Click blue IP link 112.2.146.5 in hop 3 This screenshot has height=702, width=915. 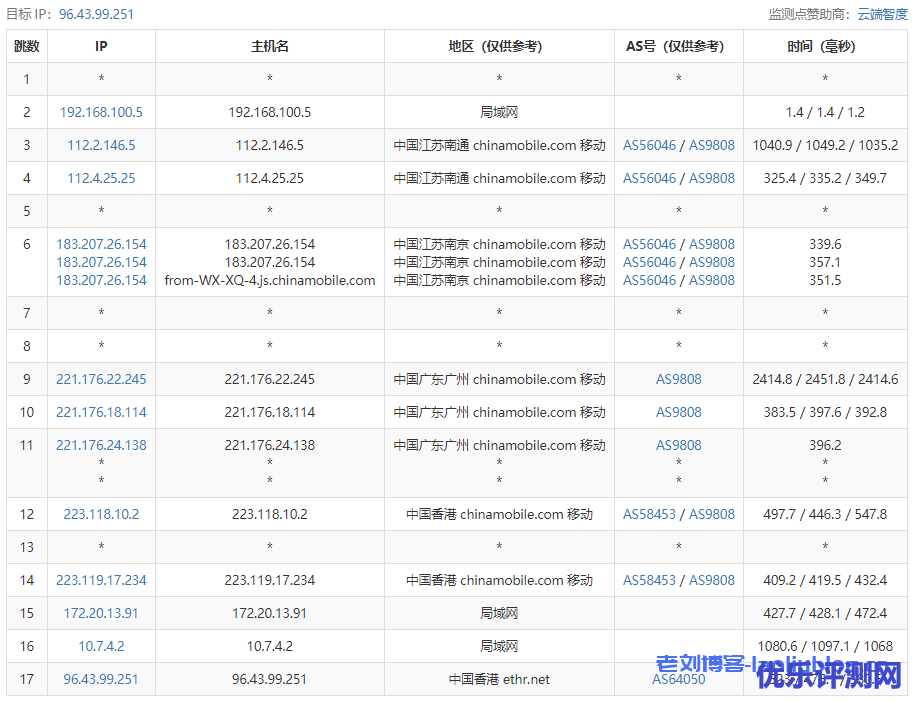tap(101, 145)
